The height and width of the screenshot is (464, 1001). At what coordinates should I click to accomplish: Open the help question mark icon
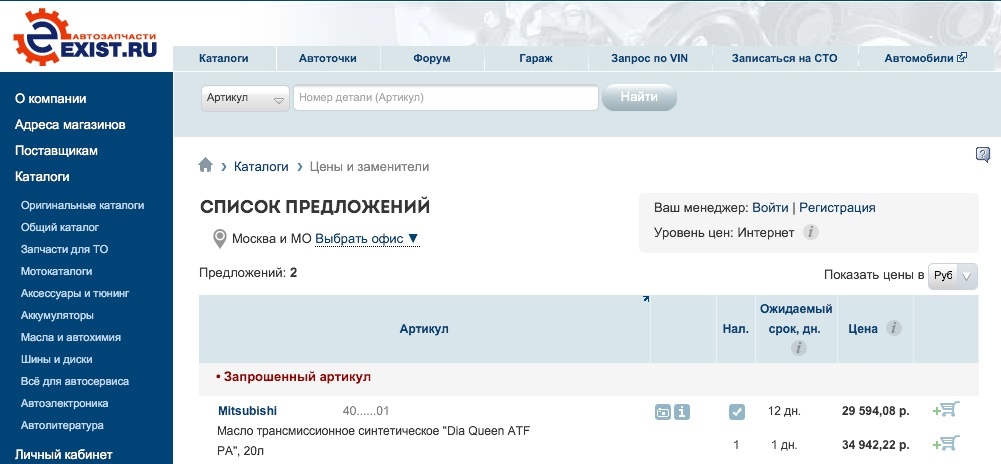click(982, 154)
